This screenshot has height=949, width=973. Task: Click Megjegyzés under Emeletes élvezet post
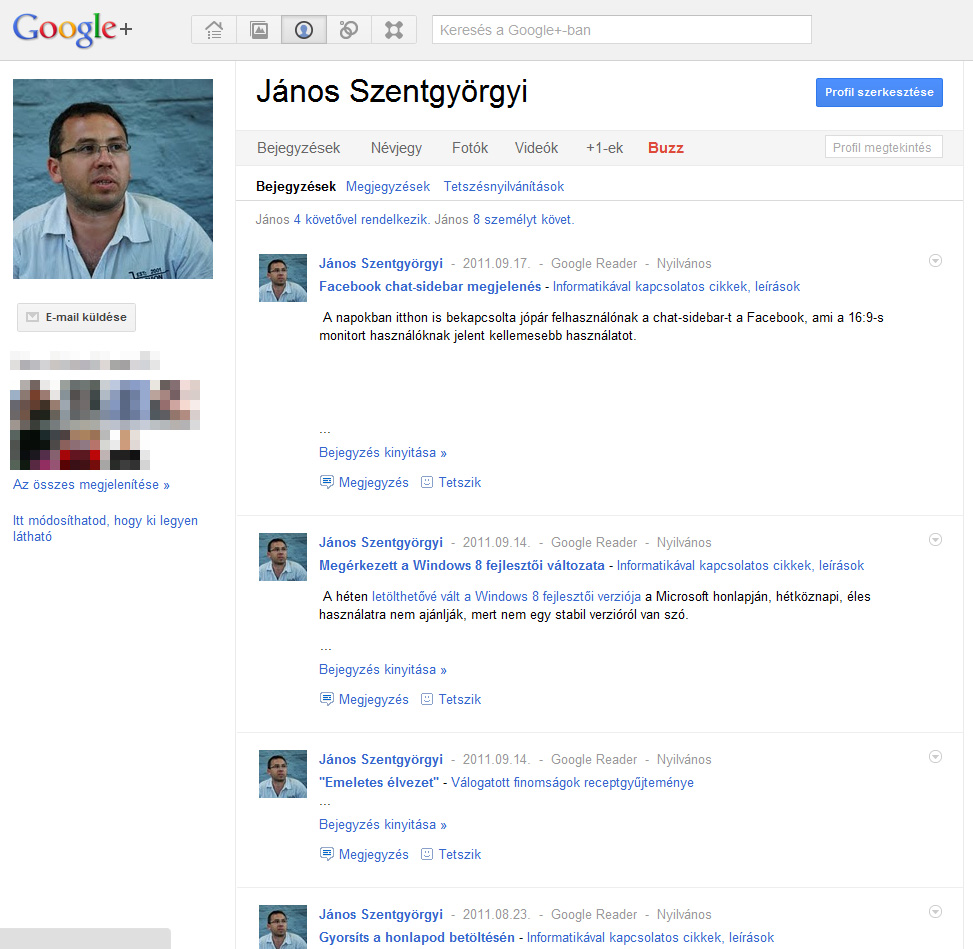(374, 855)
